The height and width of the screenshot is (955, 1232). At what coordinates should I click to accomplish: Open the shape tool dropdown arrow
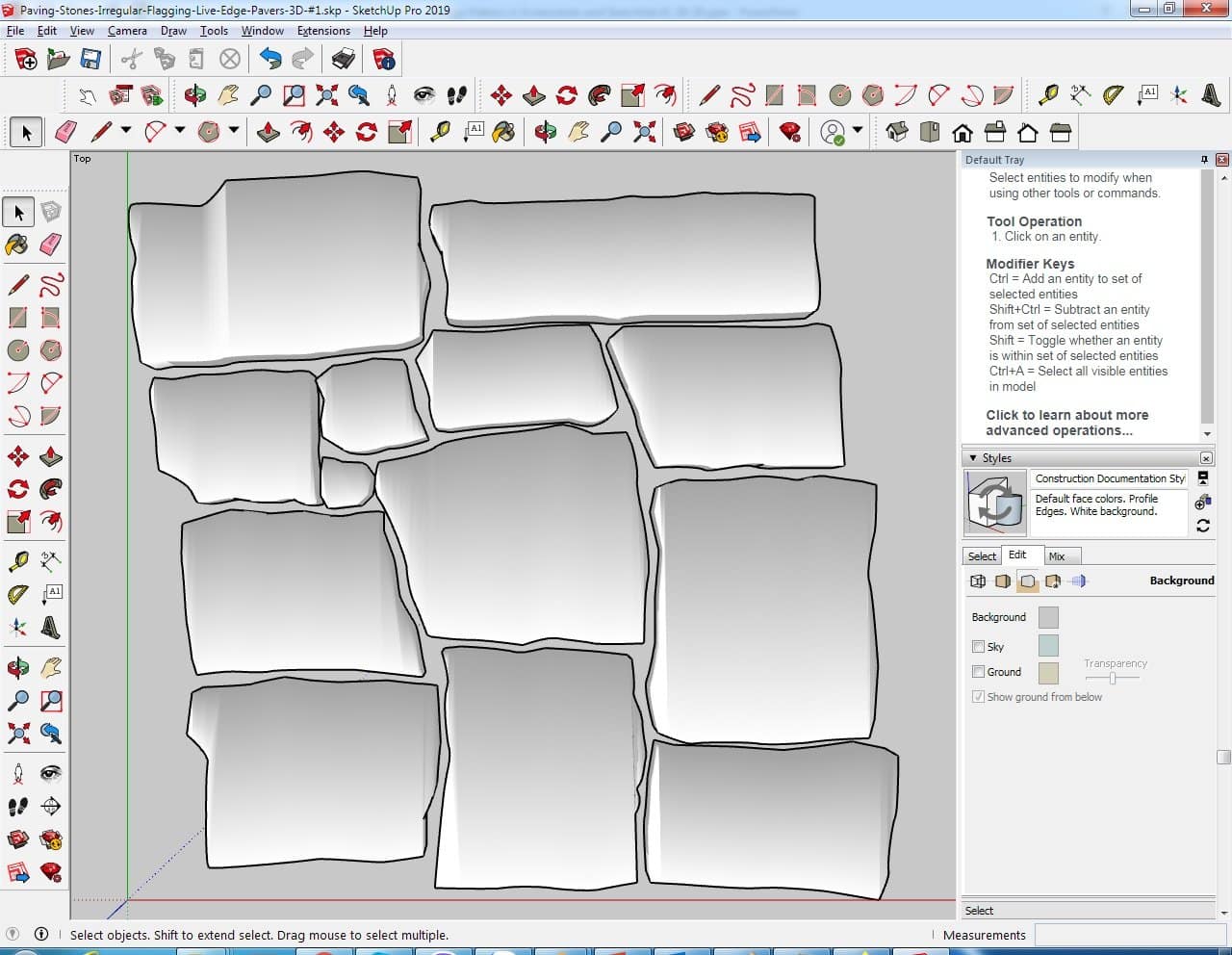pos(233,131)
